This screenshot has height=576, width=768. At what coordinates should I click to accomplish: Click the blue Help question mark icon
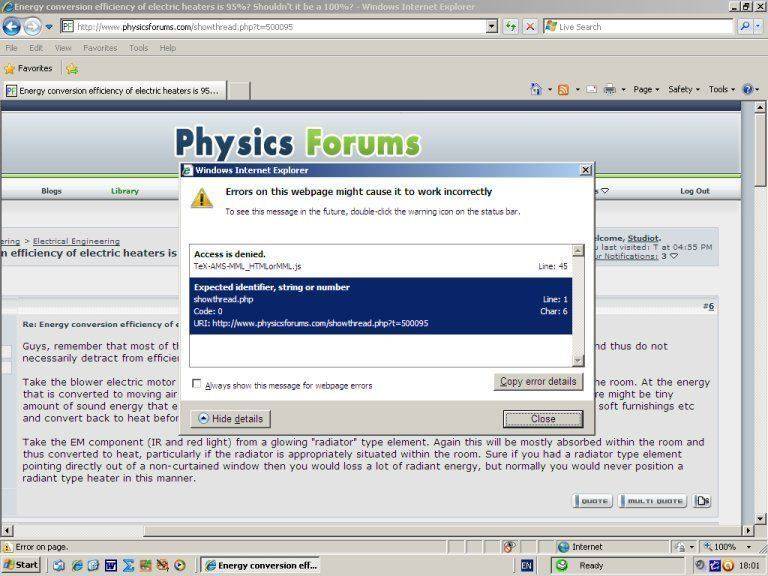pos(747,89)
